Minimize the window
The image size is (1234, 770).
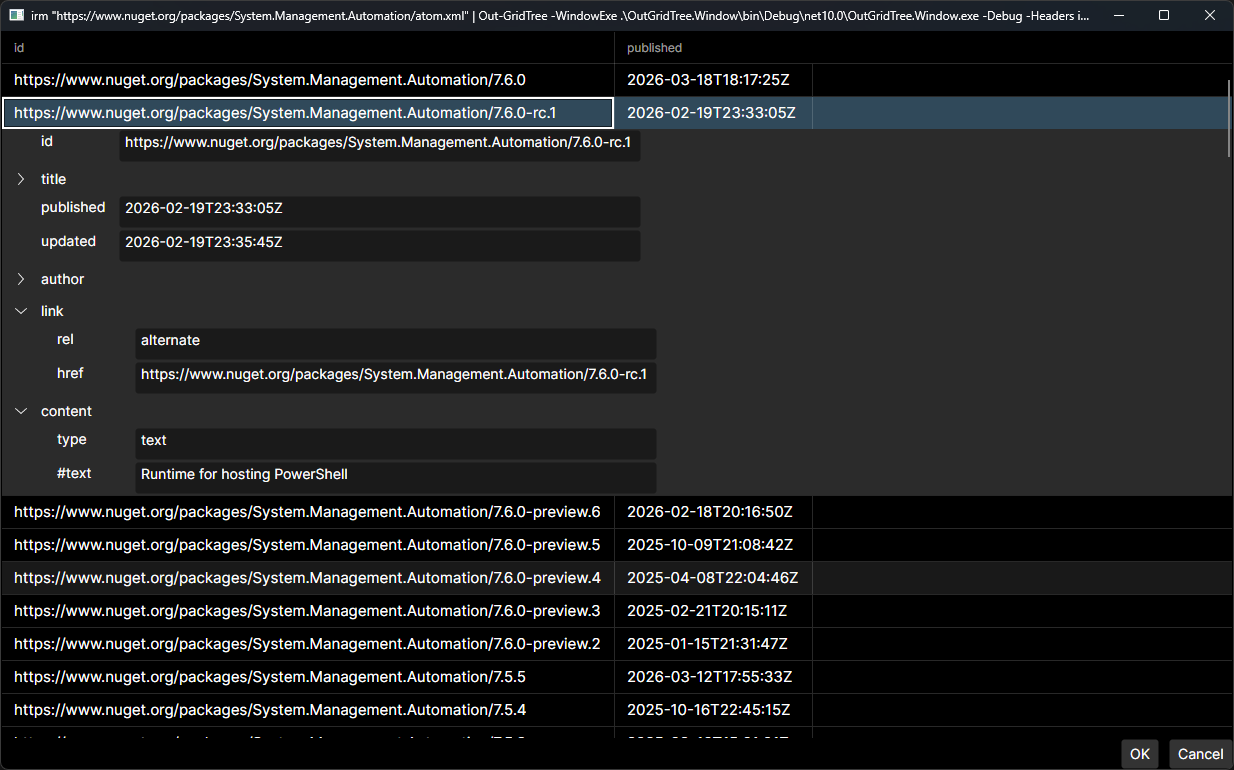pyautogui.click(x=1119, y=16)
